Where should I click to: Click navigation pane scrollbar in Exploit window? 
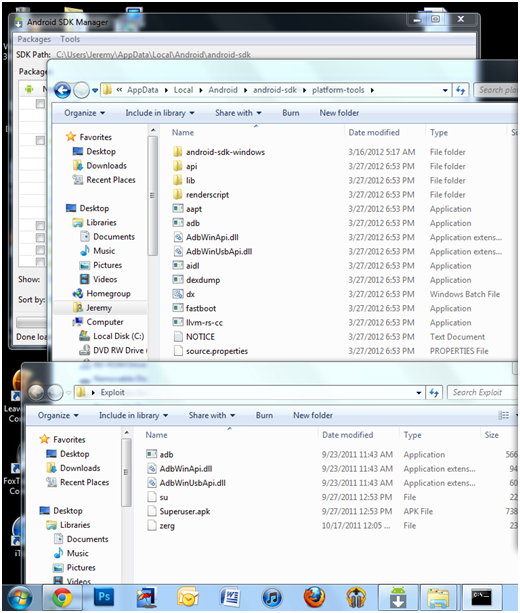(126, 472)
